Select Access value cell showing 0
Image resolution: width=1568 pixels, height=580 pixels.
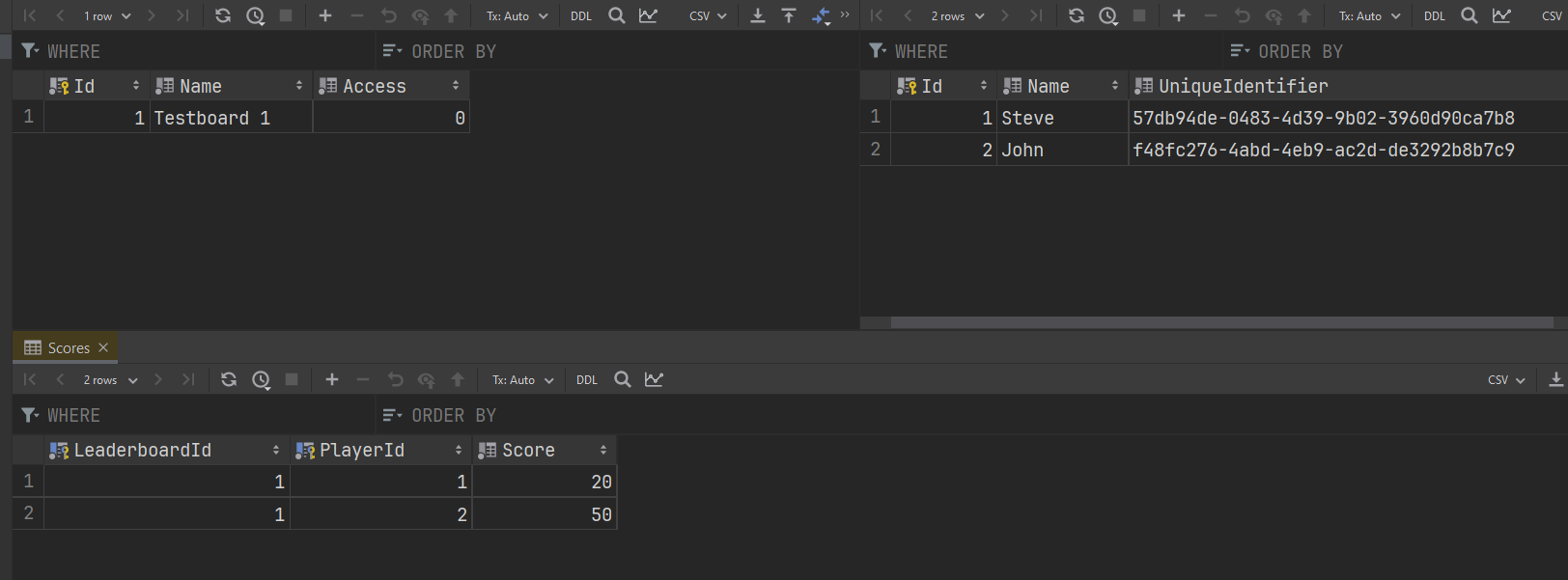click(x=391, y=118)
